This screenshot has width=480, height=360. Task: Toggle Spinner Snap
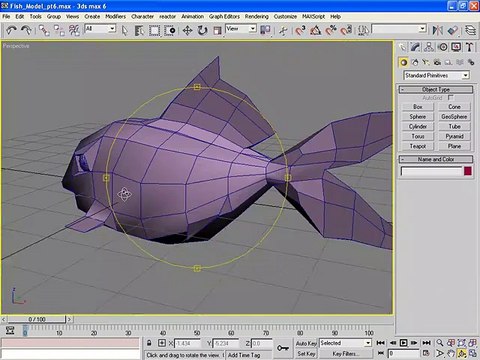[x=346, y=31]
